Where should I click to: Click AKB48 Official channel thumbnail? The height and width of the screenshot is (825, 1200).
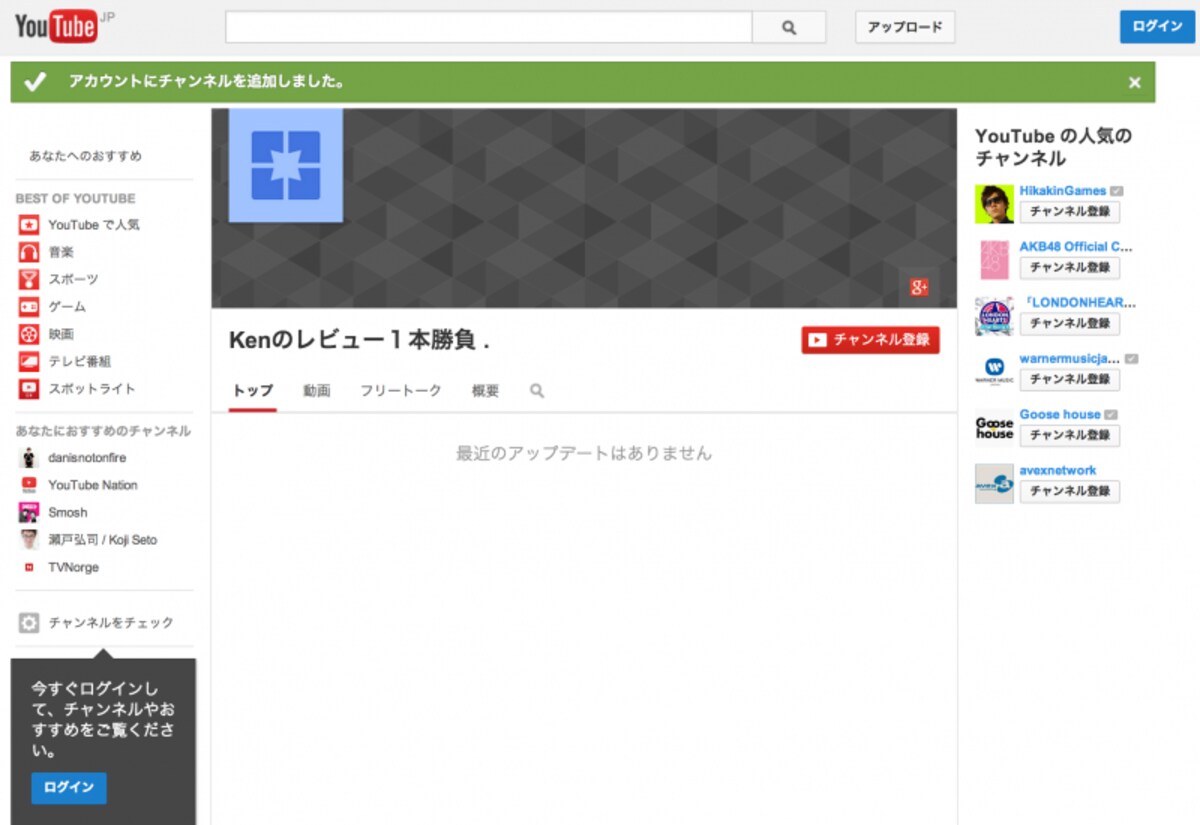coord(994,260)
